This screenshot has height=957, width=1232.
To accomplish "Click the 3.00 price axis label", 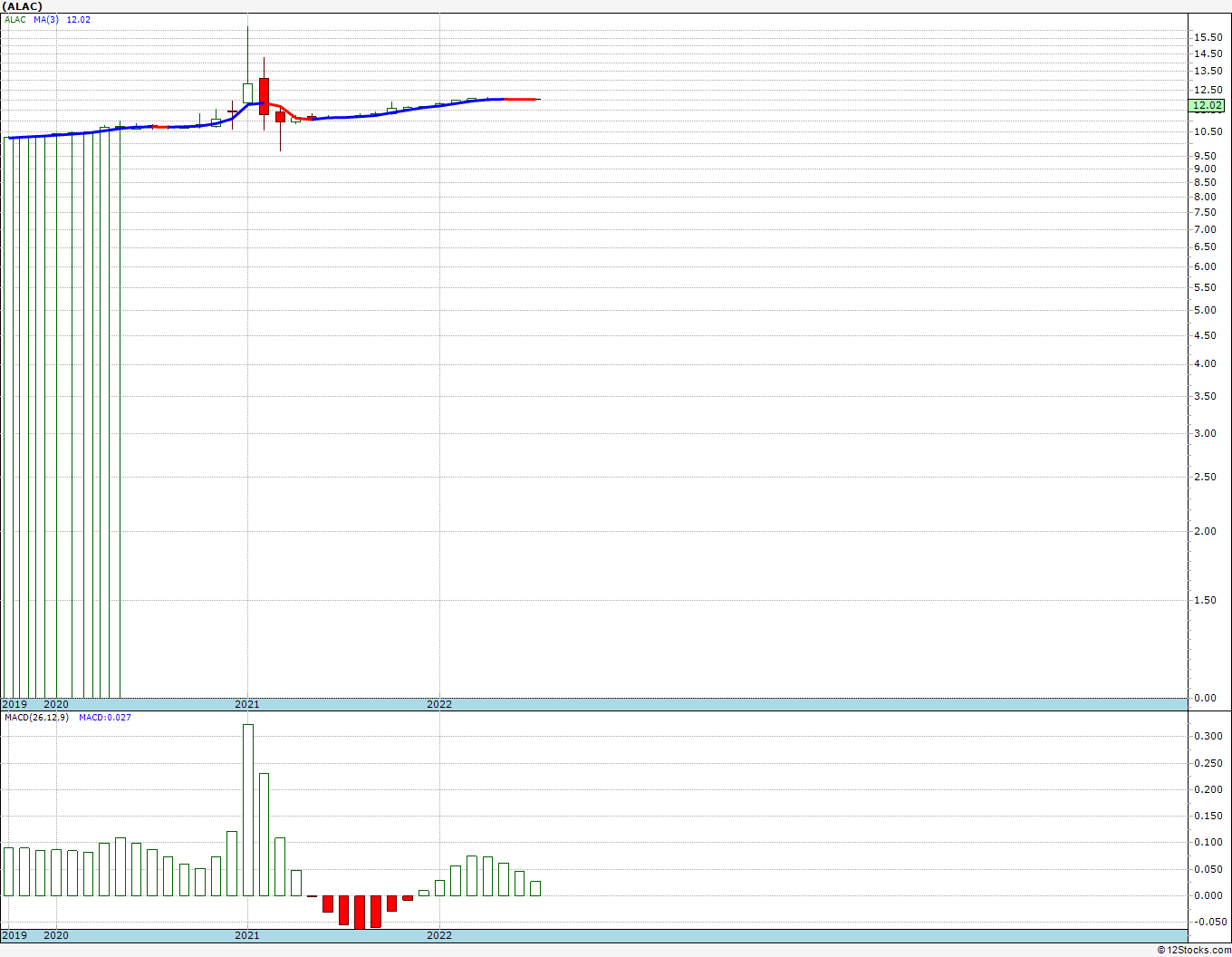I will [x=1205, y=433].
